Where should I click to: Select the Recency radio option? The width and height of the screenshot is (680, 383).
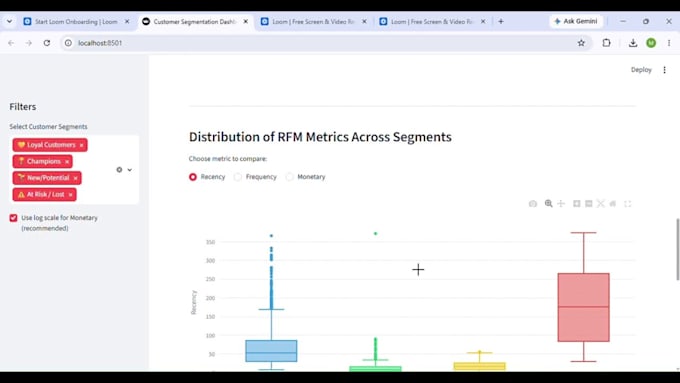tap(193, 177)
